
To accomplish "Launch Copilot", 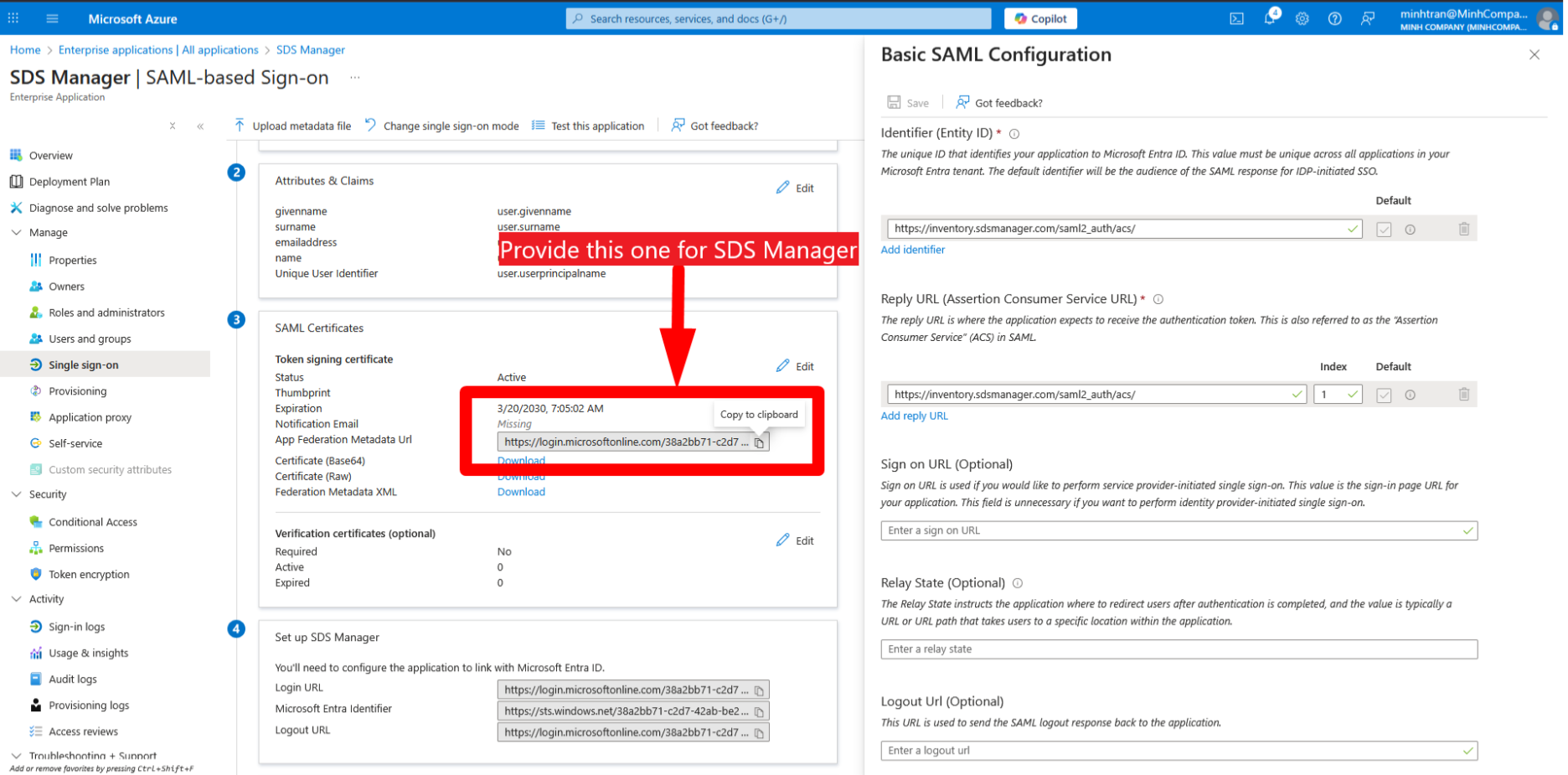I will (1040, 18).
